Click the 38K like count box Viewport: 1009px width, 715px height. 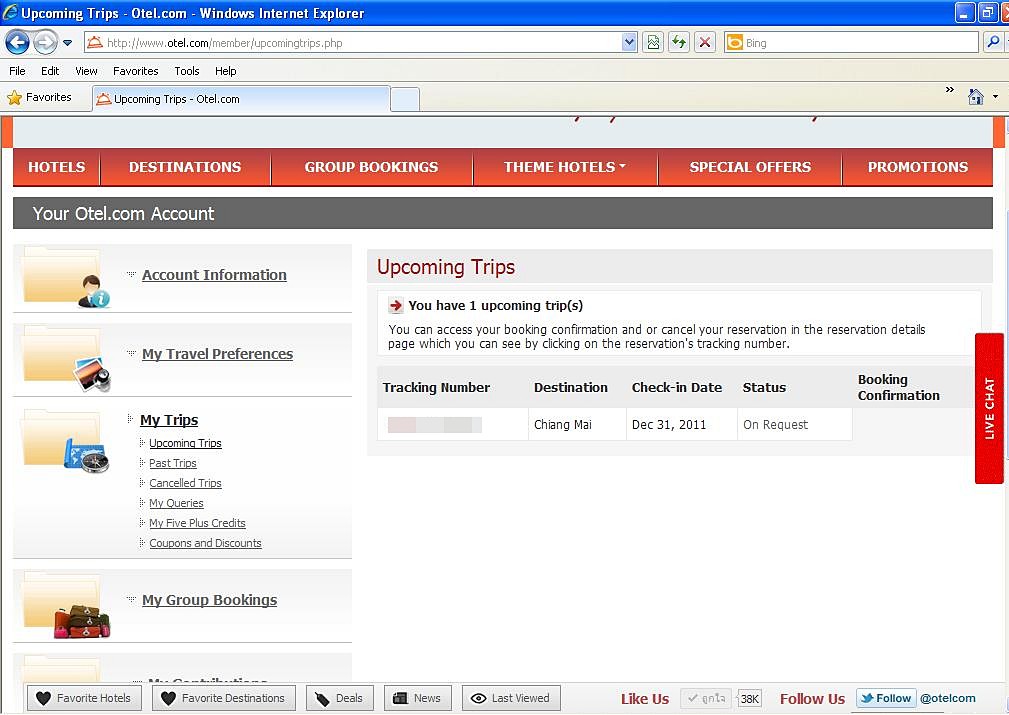point(750,699)
